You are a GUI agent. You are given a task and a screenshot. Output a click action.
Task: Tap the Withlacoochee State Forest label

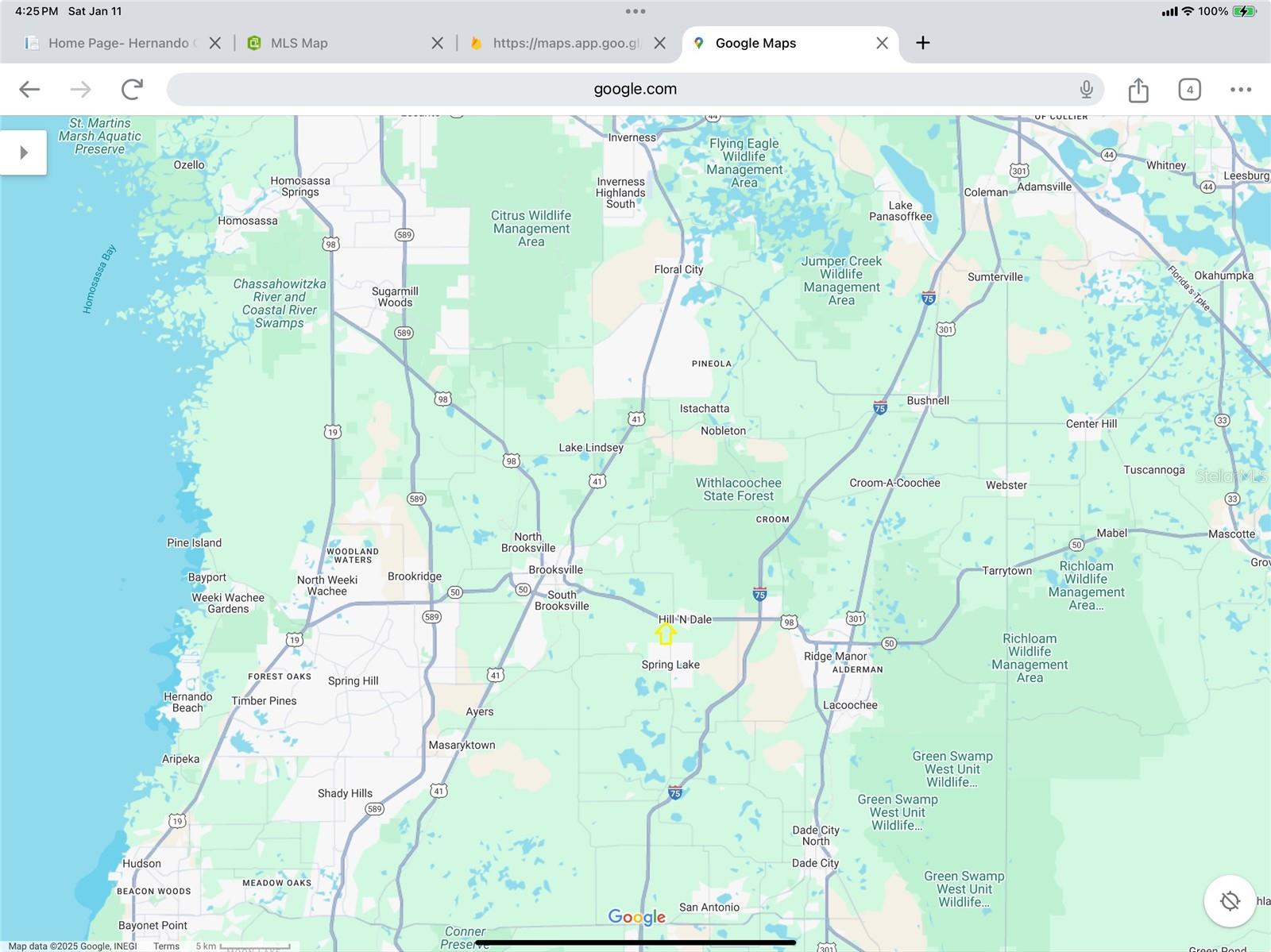click(x=738, y=489)
